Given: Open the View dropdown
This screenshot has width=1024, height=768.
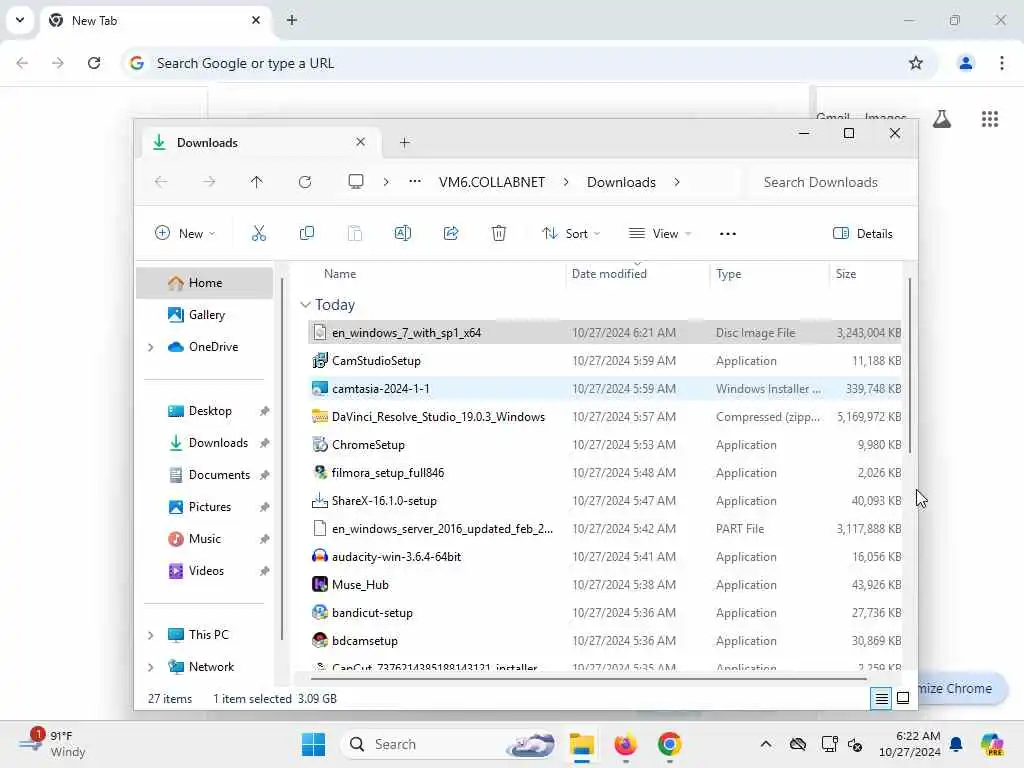Looking at the screenshot, I should pos(660,234).
